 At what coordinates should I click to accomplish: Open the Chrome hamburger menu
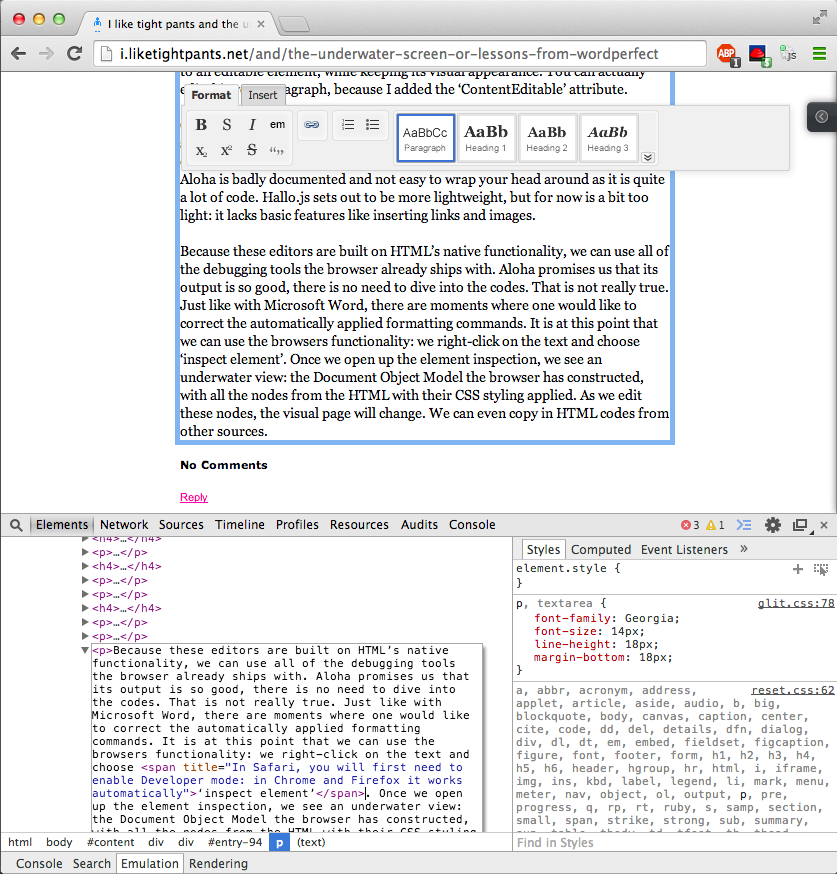coord(819,54)
